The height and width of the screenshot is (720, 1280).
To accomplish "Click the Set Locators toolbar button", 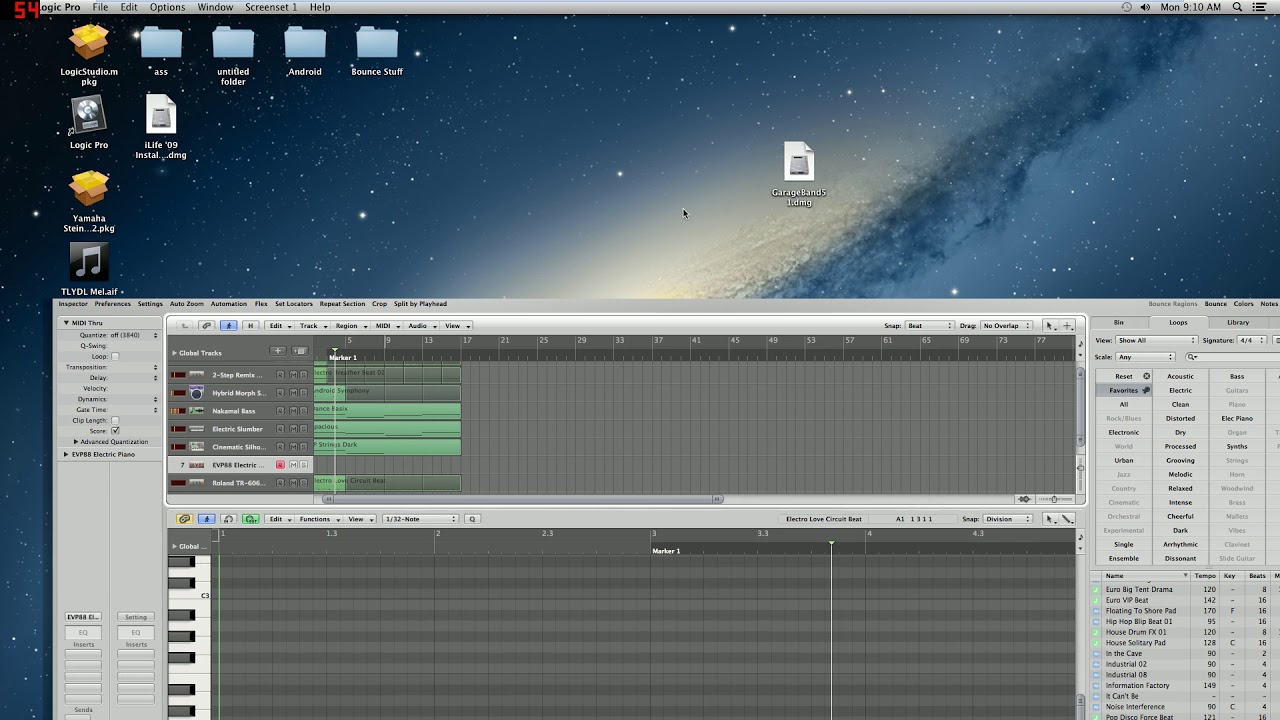I will click(x=294, y=304).
